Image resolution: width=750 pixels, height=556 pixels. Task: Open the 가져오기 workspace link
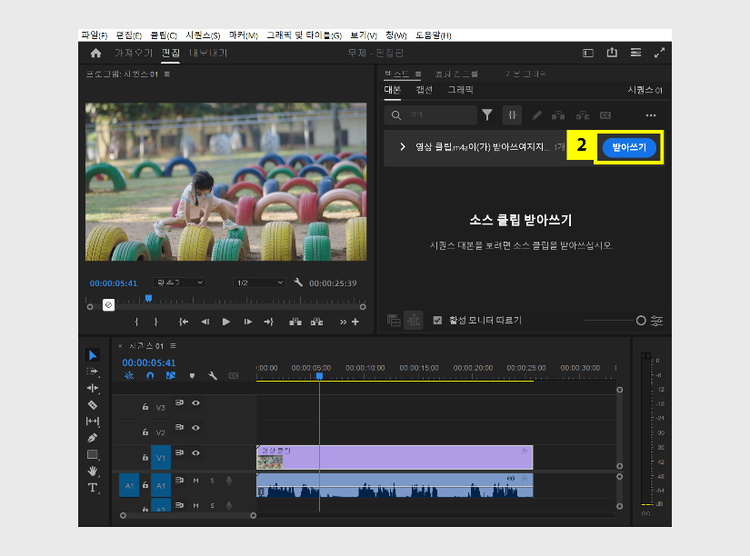pyautogui.click(x=132, y=53)
